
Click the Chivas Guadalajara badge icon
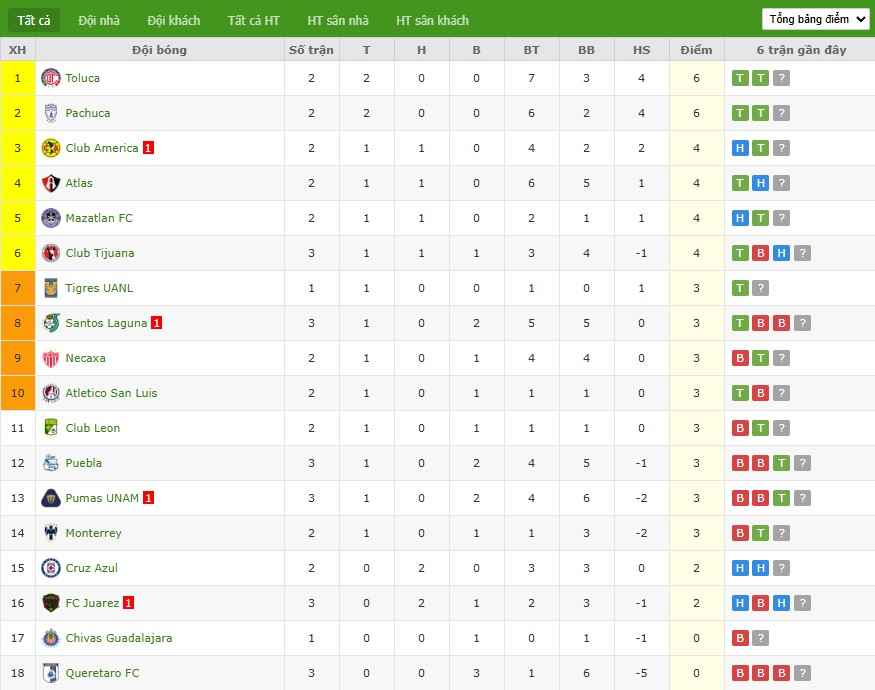click(x=51, y=638)
